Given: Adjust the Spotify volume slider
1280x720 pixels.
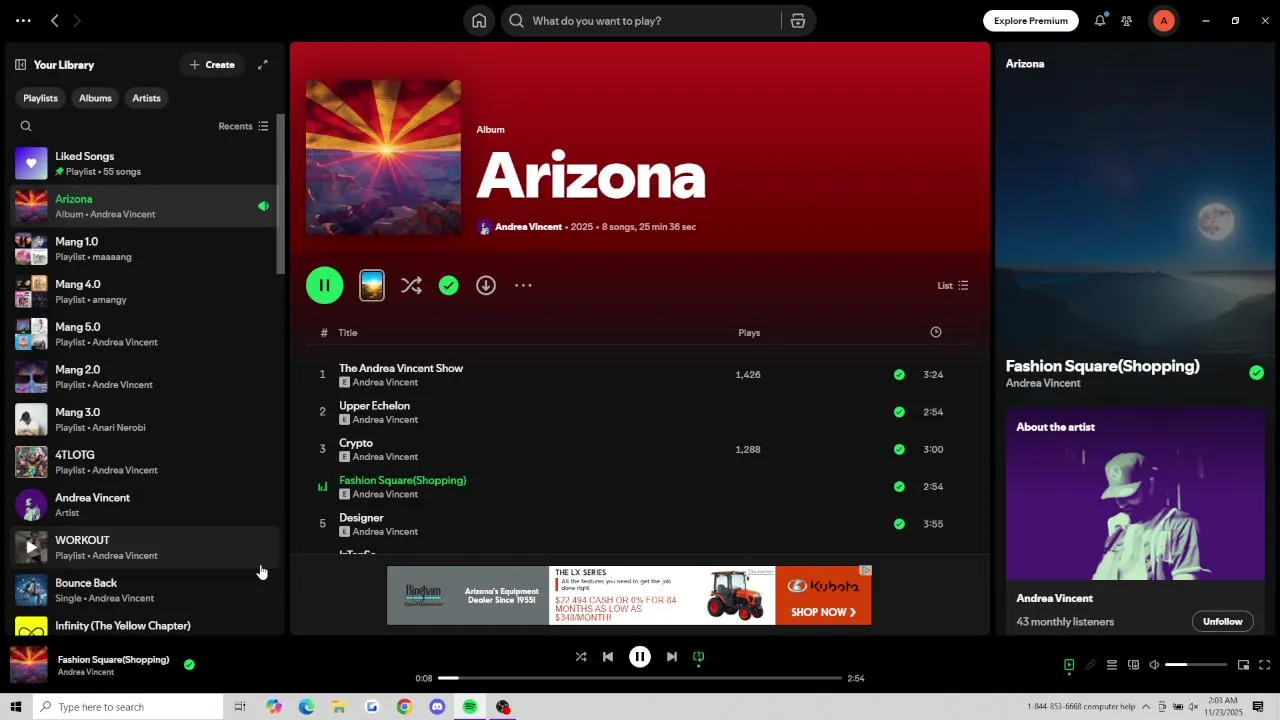Looking at the screenshot, I should [1196, 665].
